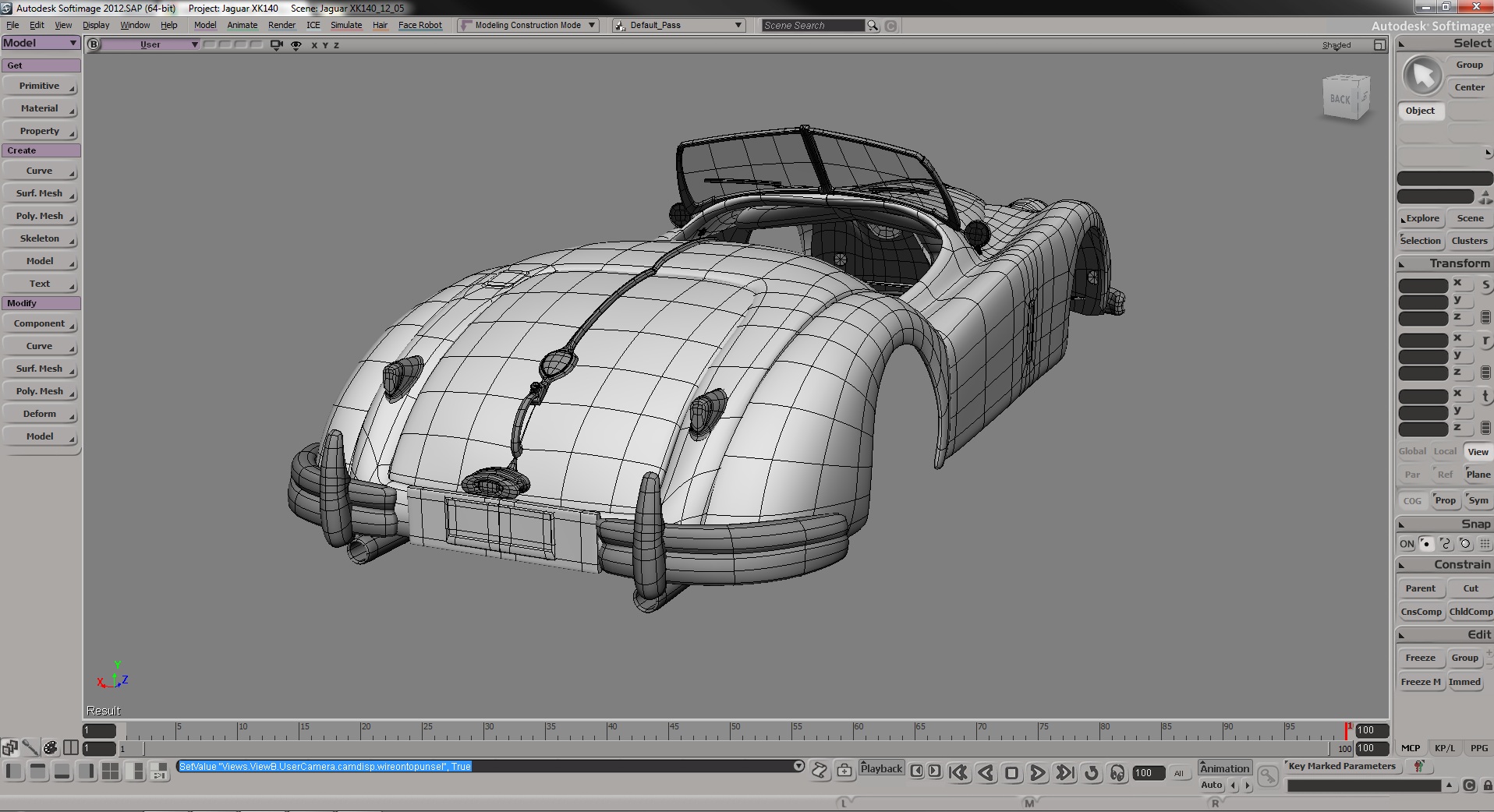Image resolution: width=1494 pixels, height=812 pixels.
Task: Click the palette icon in the lower-left toolbar
Action: [50, 748]
